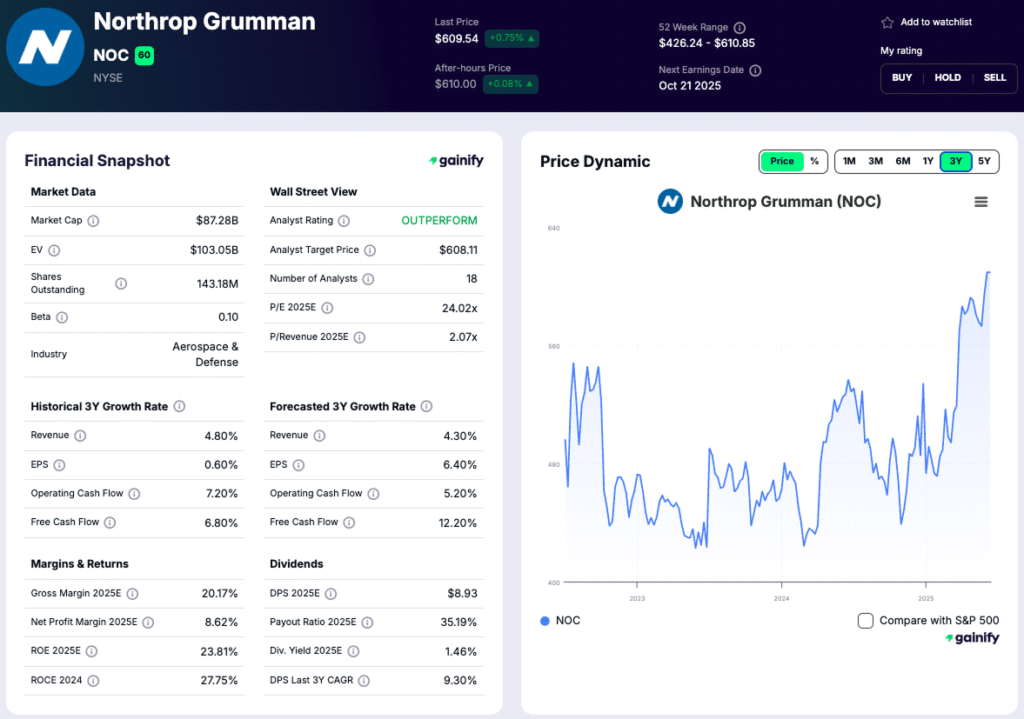
Task: Click info icon next to Analyst Rating
Action: (344, 220)
